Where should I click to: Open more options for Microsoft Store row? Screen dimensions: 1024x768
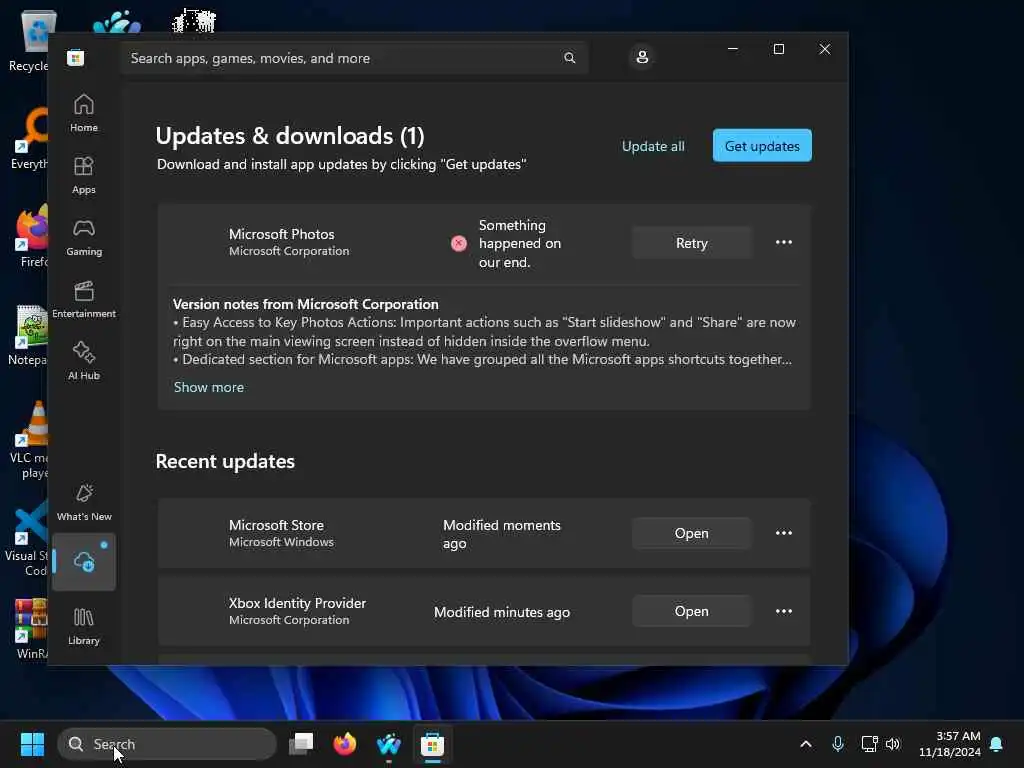click(x=784, y=533)
